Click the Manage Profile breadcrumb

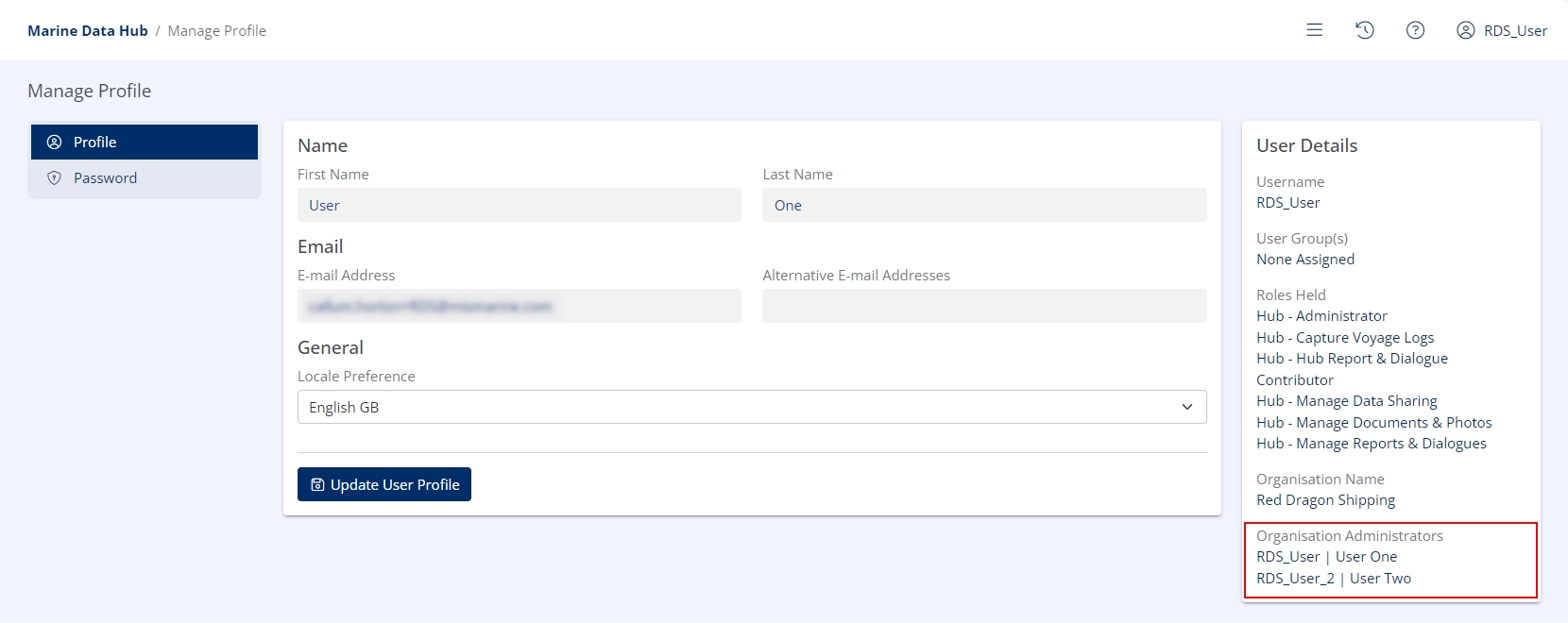click(216, 31)
